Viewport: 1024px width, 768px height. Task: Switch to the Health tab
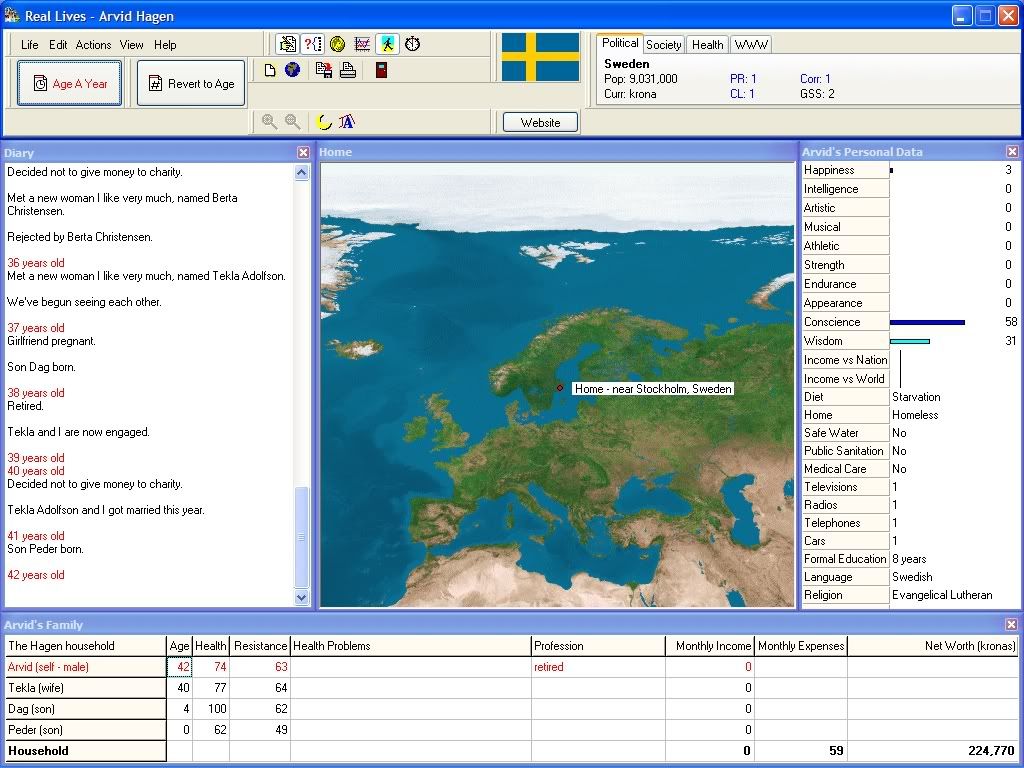click(x=707, y=44)
